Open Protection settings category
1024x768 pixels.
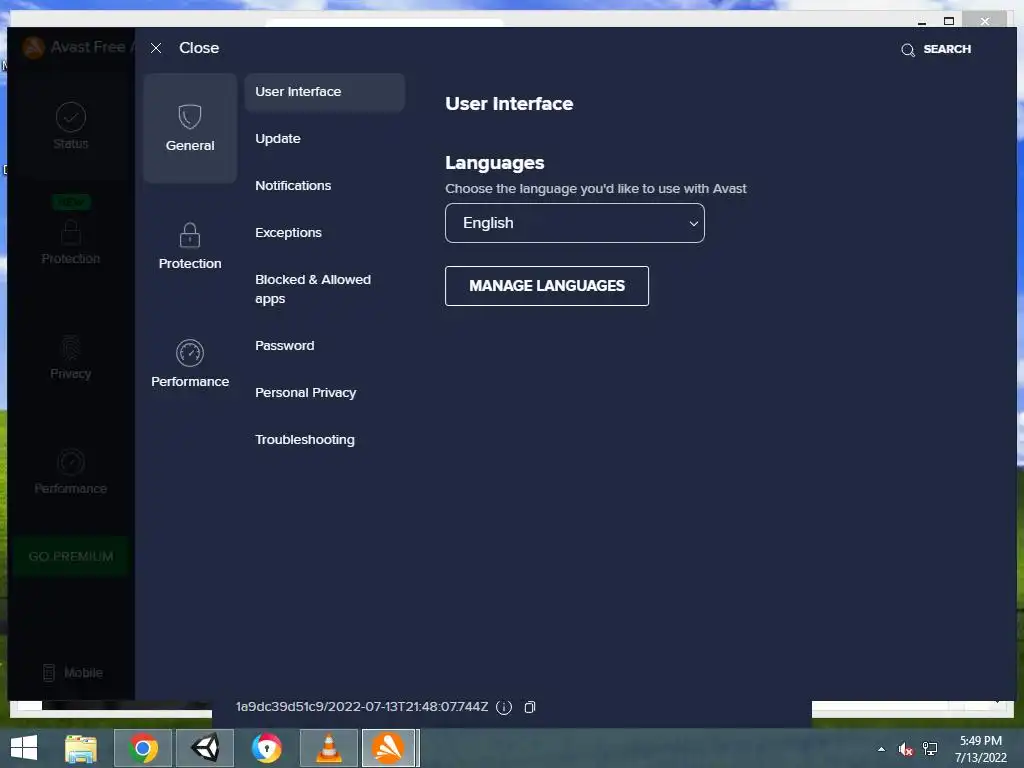[x=190, y=246]
